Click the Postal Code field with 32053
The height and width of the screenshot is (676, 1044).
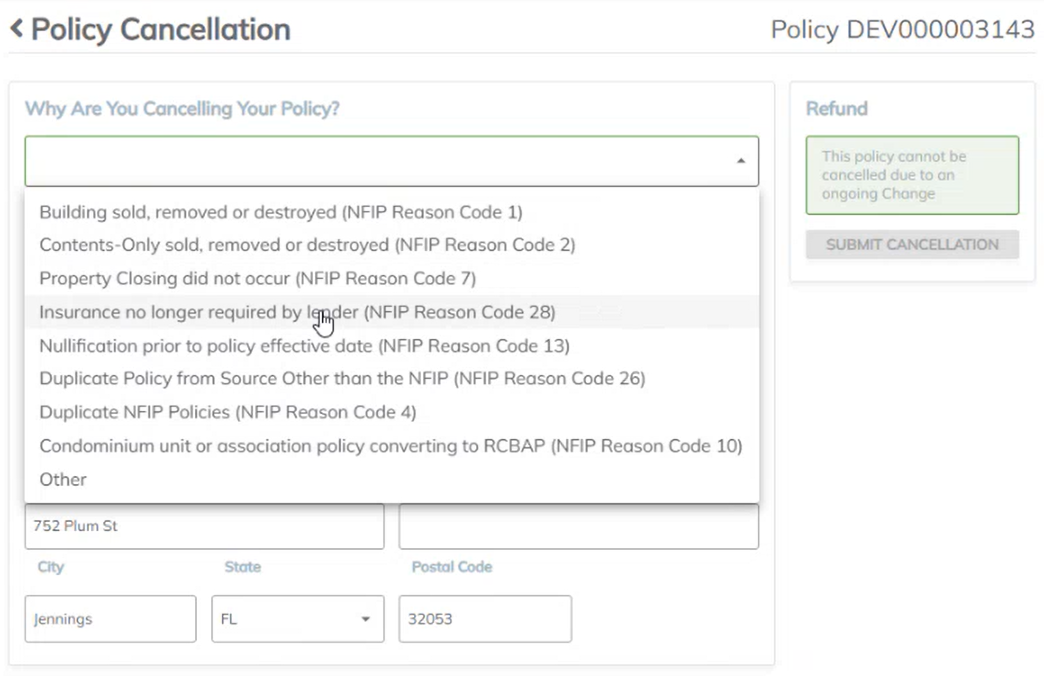484,619
